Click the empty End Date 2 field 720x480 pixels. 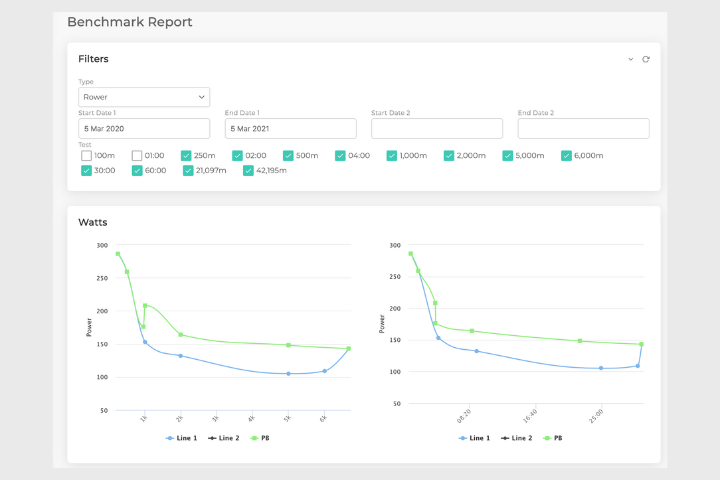pyautogui.click(x=583, y=129)
